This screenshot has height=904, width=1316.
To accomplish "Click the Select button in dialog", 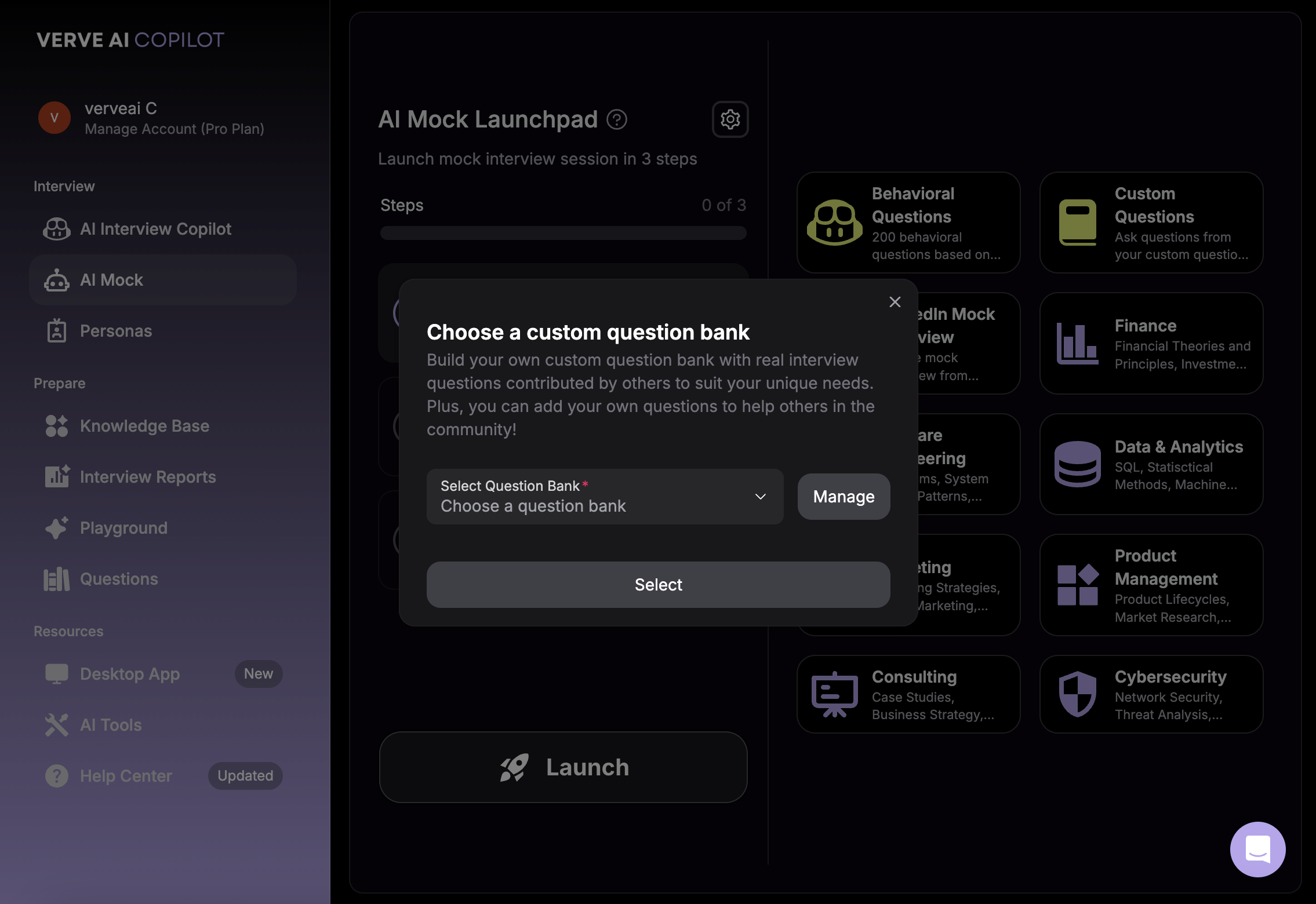I will 658,585.
